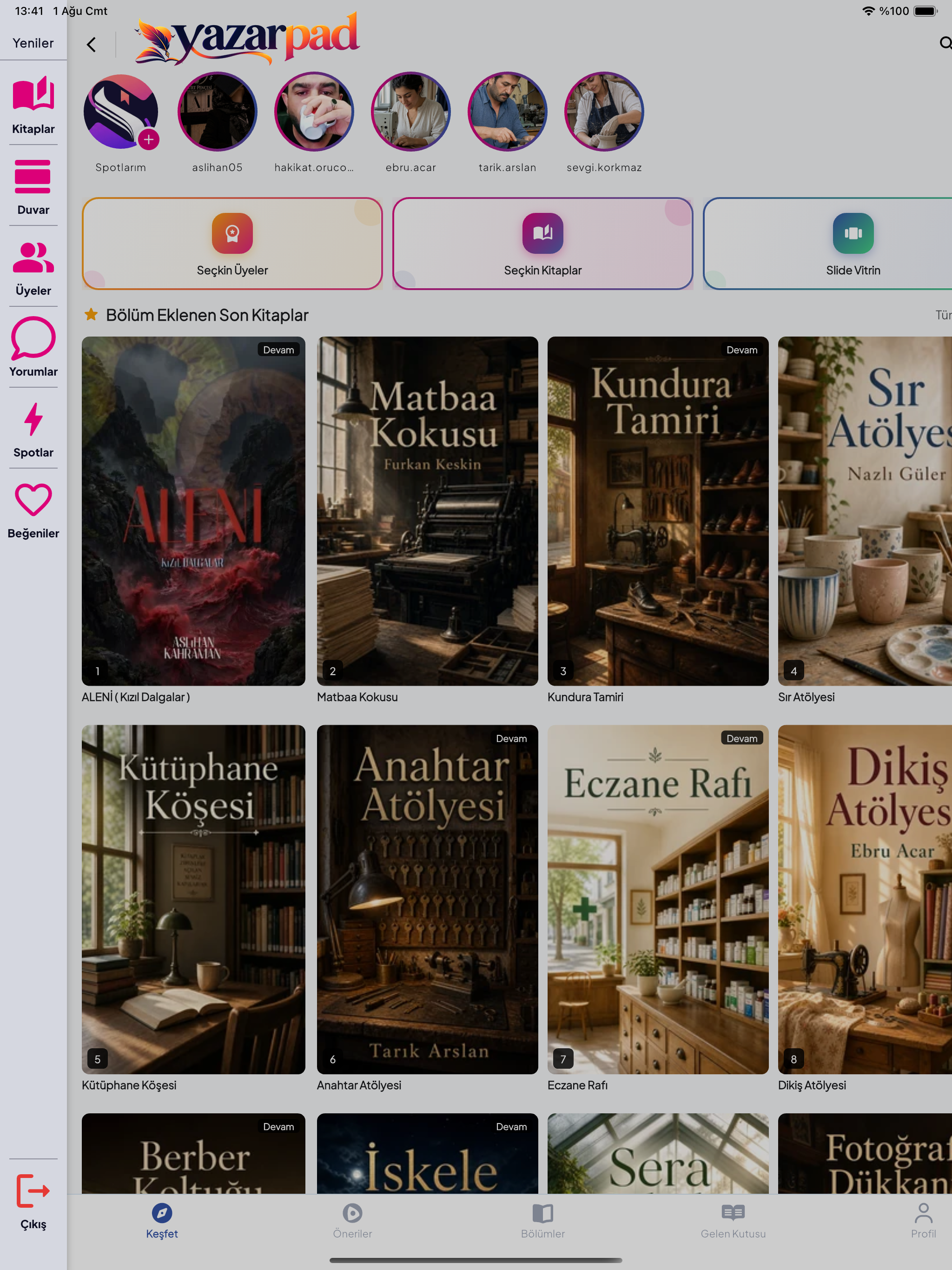View sevgi.korkmaz's spot story
952x1270 pixels.
(604, 112)
